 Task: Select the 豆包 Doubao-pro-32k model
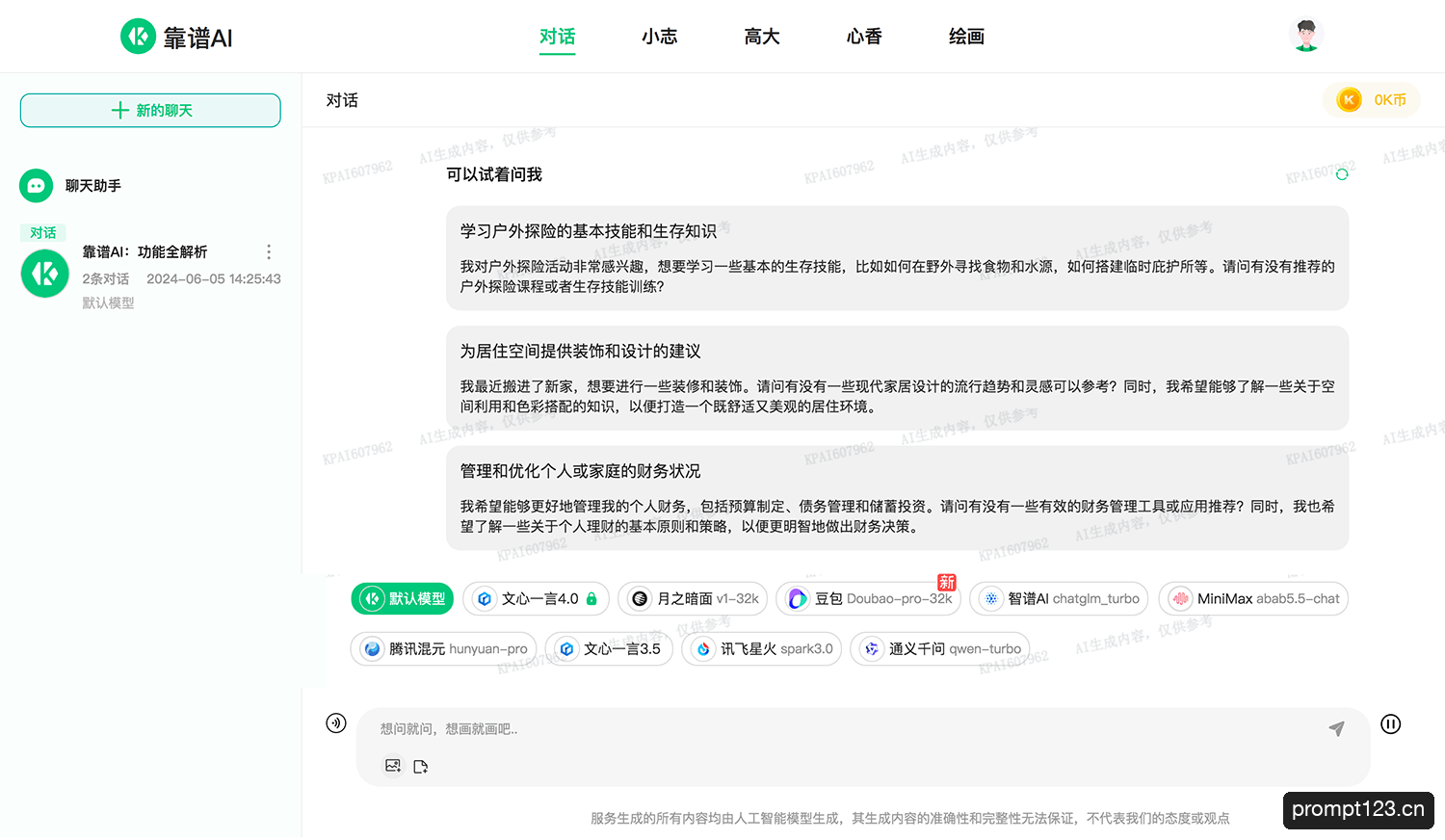[x=869, y=598]
